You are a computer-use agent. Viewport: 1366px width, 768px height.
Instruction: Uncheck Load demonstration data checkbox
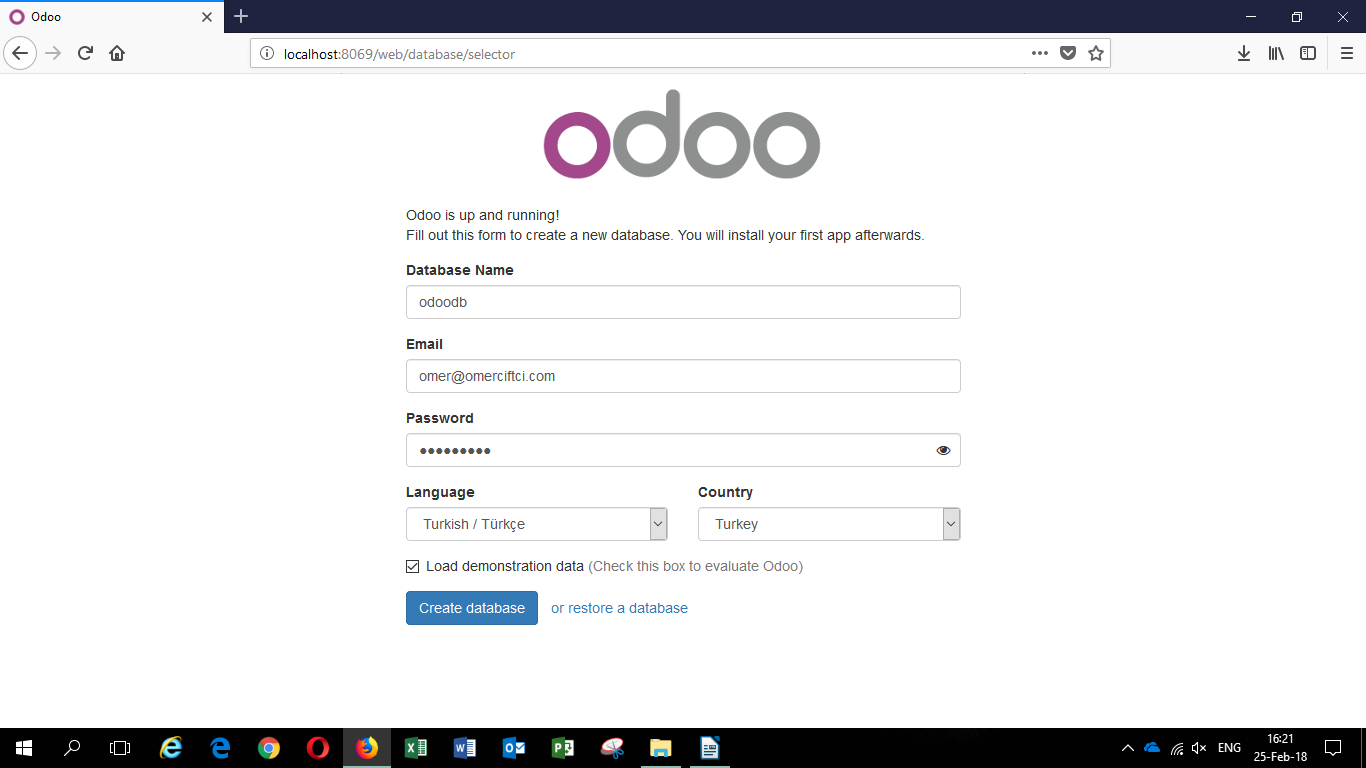[x=413, y=567]
